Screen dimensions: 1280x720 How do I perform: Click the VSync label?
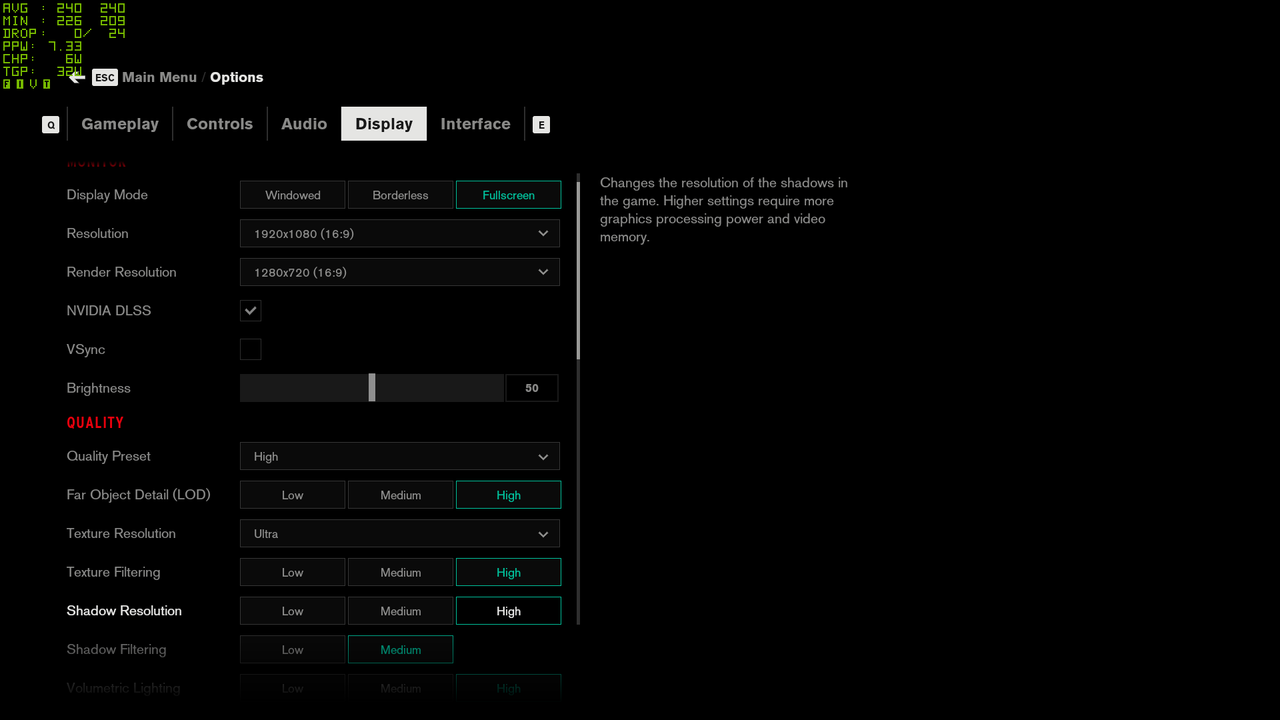pos(86,349)
